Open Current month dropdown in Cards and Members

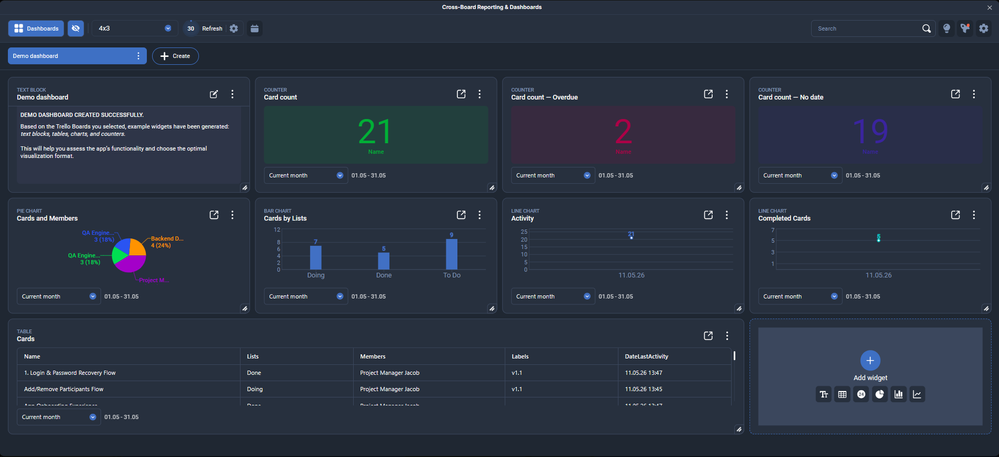click(59, 296)
